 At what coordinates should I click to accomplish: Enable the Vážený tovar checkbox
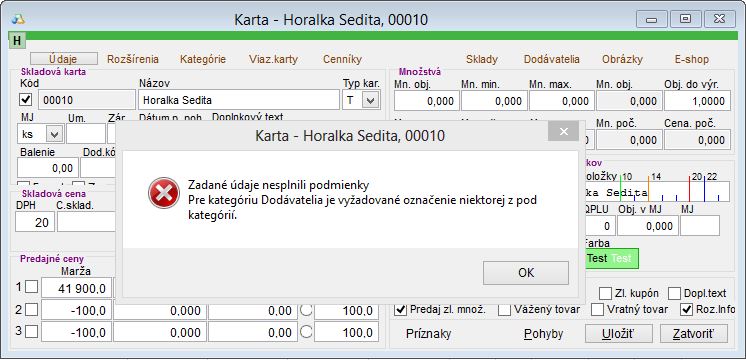coord(504,310)
